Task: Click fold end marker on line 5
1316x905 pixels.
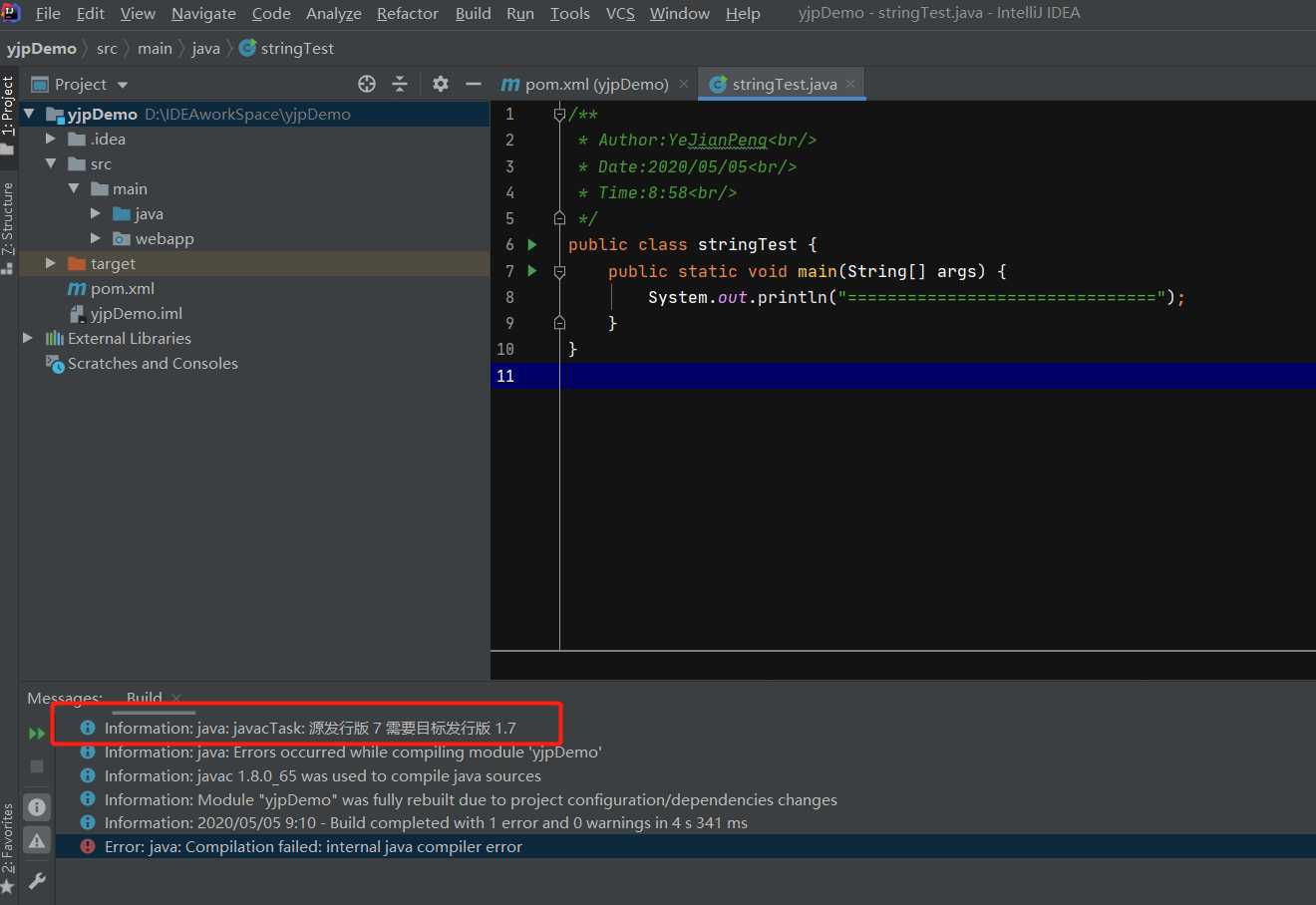Action: (559, 218)
